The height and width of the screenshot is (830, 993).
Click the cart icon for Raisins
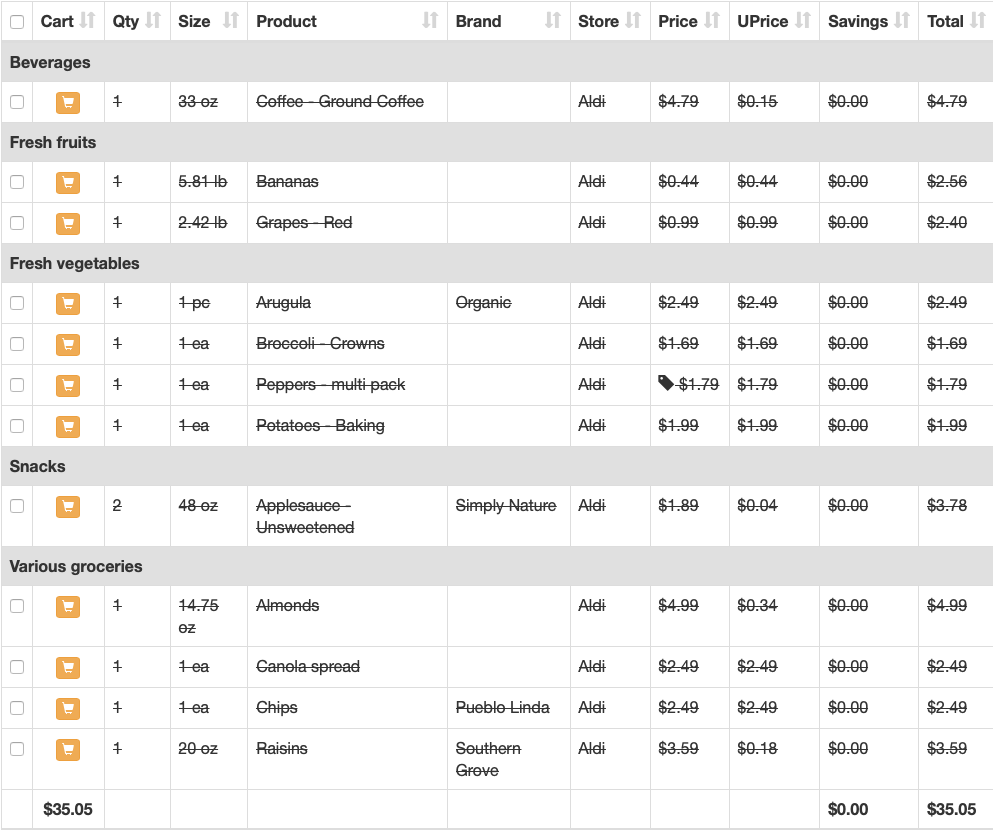(x=68, y=750)
